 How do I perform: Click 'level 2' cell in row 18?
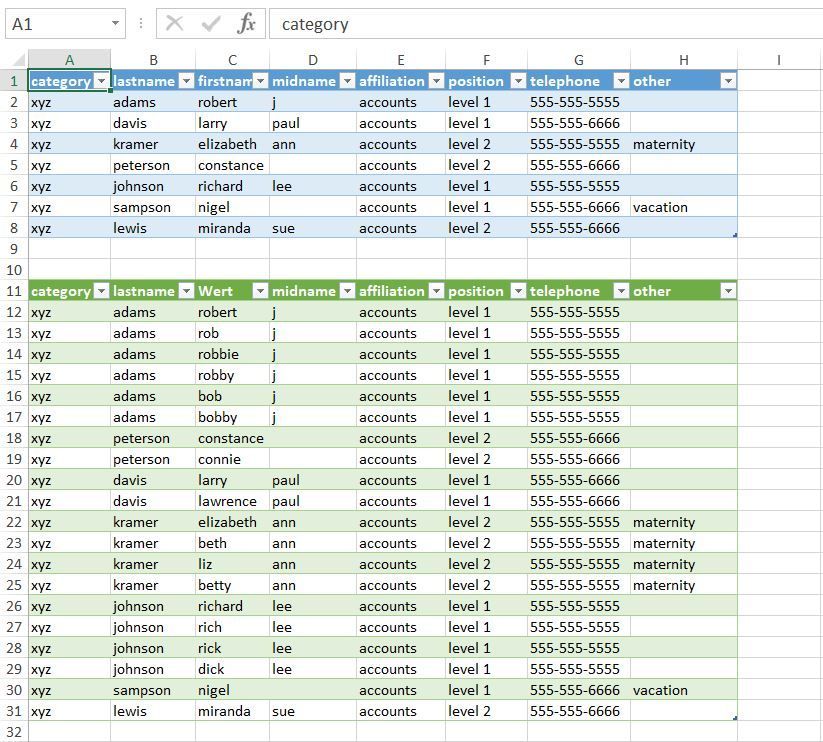coord(487,438)
